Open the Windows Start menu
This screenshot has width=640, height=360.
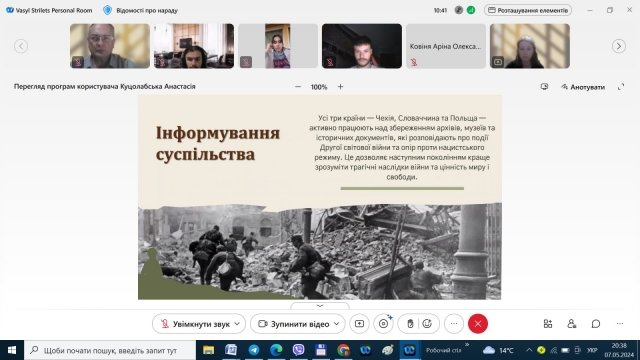[12, 350]
